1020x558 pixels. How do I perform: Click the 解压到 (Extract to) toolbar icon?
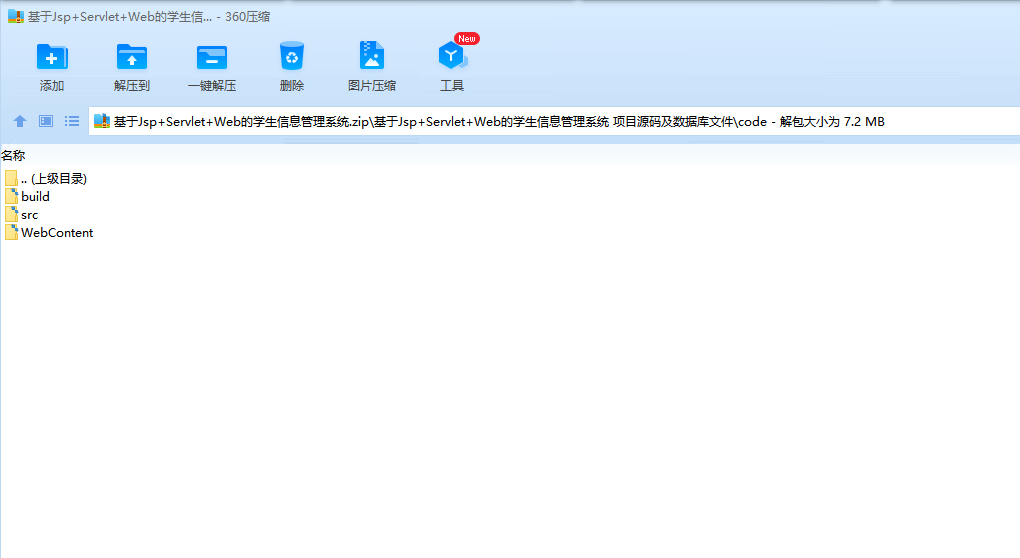[x=132, y=57]
